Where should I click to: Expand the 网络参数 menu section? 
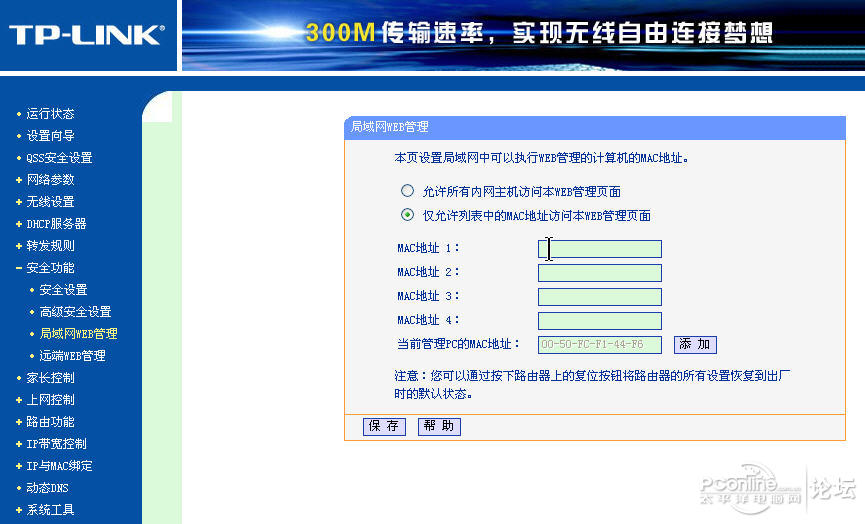pyautogui.click(x=50, y=180)
